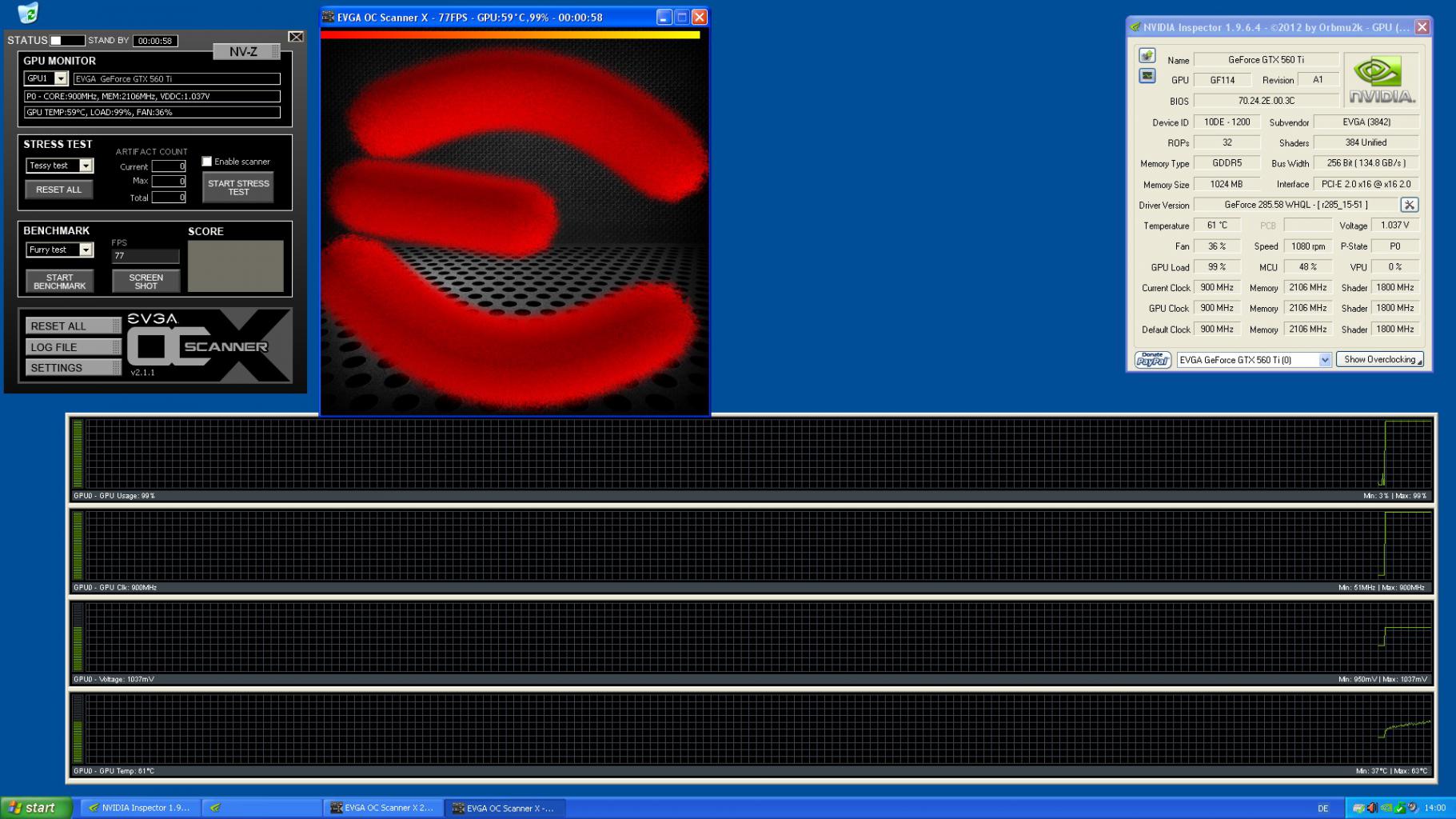
Task: Click Show Overclocking button
Action: (1380, 360)
